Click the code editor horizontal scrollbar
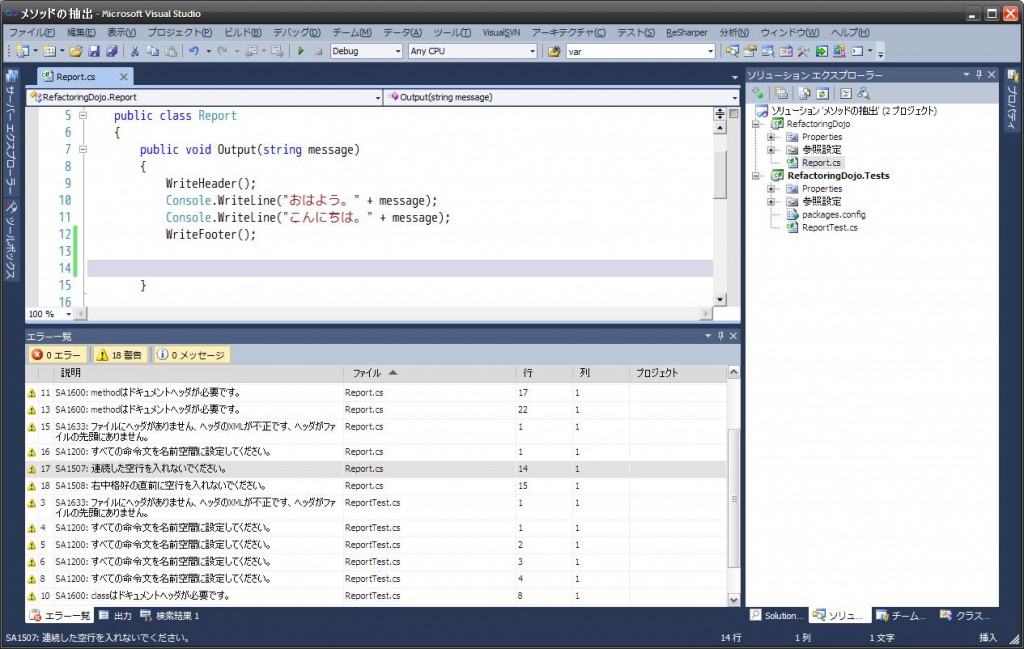This screenshot has width=1024, height=649. click(394, 314)
